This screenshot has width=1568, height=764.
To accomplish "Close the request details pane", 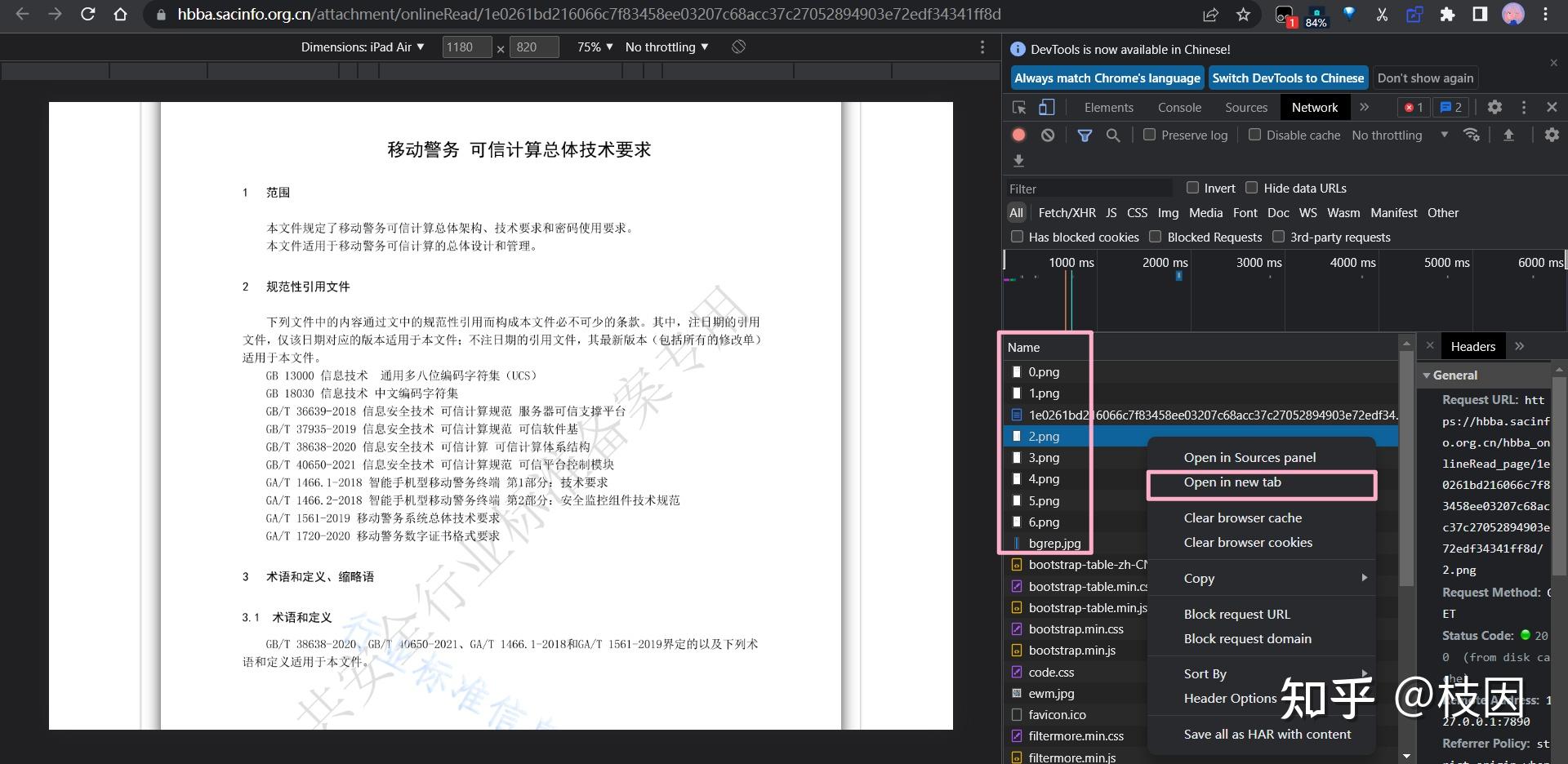I will (x=1430, y=345).
